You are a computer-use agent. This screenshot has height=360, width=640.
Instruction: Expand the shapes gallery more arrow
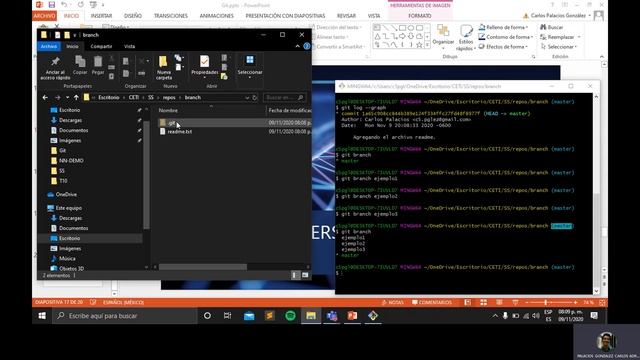pos(427,45)
